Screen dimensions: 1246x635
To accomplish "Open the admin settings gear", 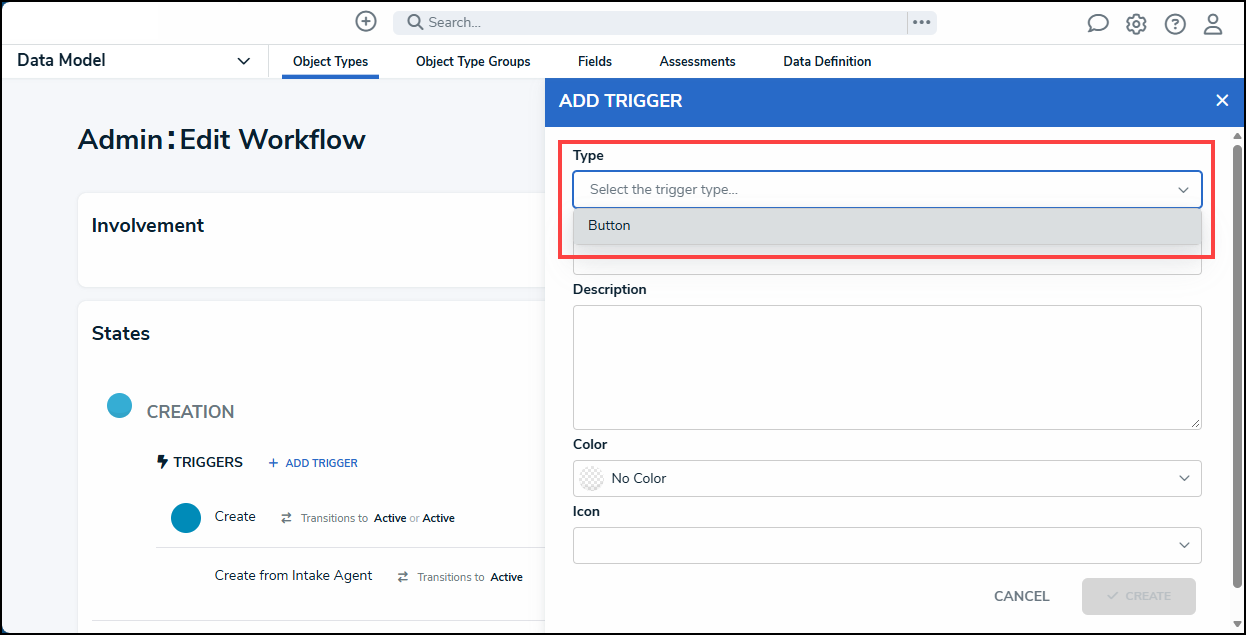I will 1136,24.
